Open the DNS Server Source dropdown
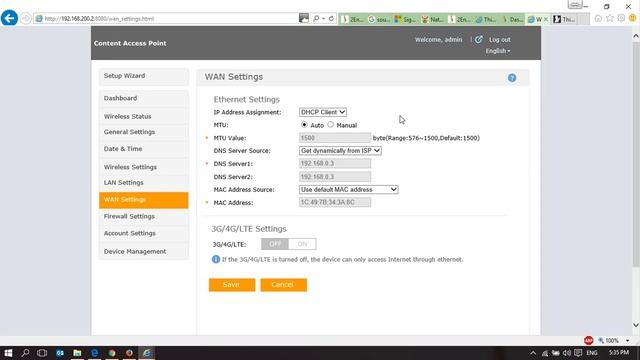Image resolution: width=640 pixels, height=360 pixels. point(340,151)
